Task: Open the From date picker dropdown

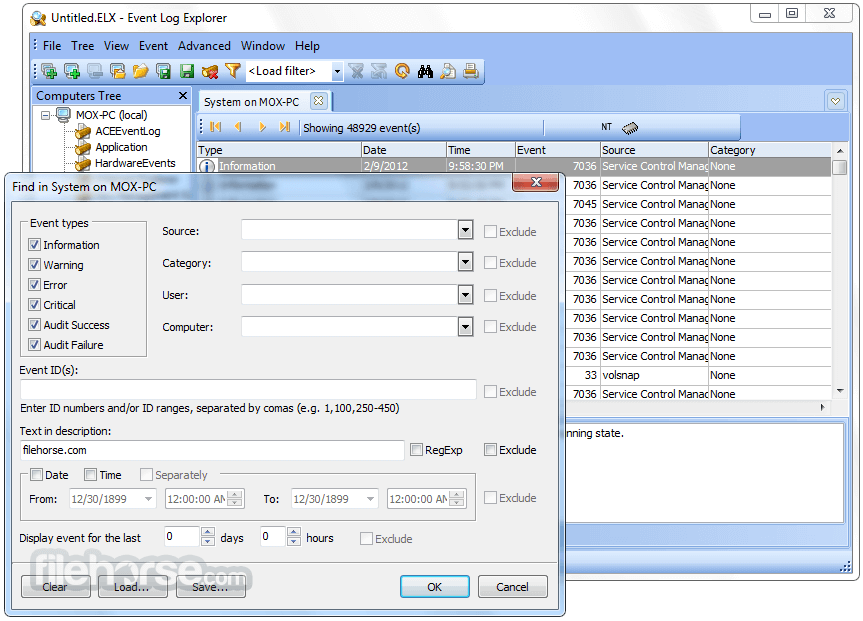Action: tap(148, 499)
